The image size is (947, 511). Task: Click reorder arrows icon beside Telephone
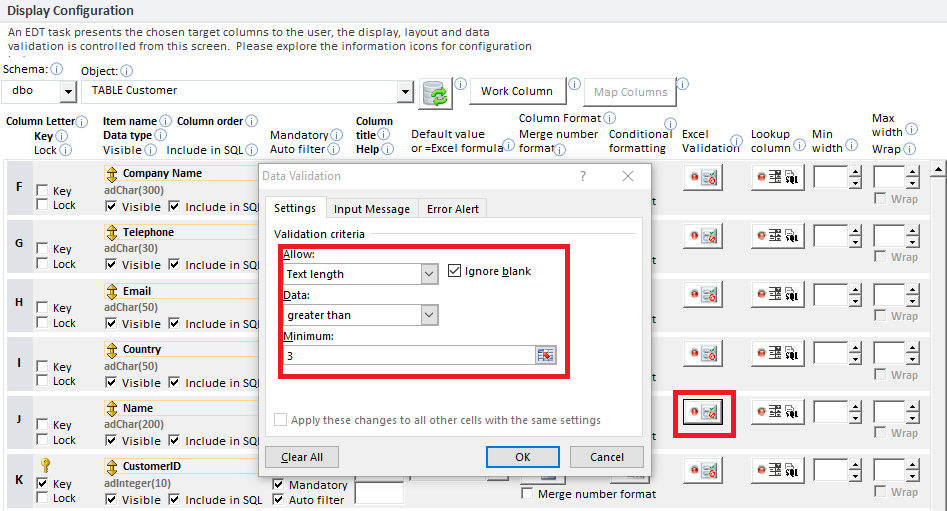pyautogui.click(x=112, y=233)
